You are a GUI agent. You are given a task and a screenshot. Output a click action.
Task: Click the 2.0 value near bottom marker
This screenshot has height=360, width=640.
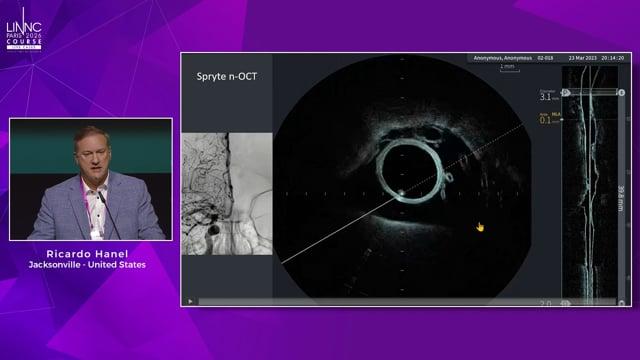pyautogui.click(x=545, y=304)
